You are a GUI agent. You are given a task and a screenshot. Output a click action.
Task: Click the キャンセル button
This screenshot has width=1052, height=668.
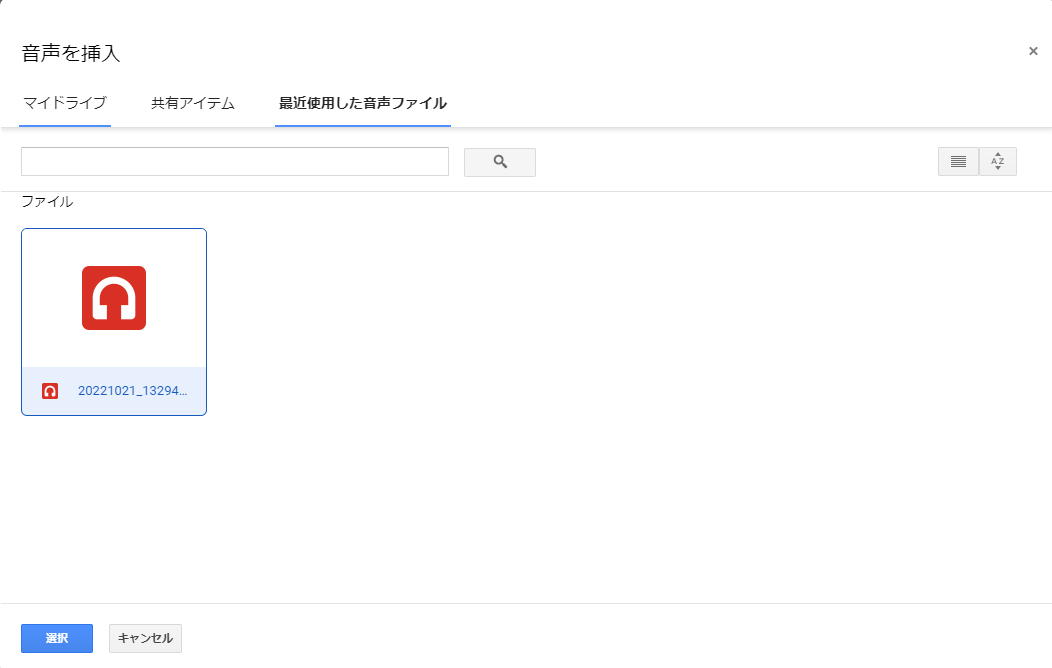coord(145,638)
